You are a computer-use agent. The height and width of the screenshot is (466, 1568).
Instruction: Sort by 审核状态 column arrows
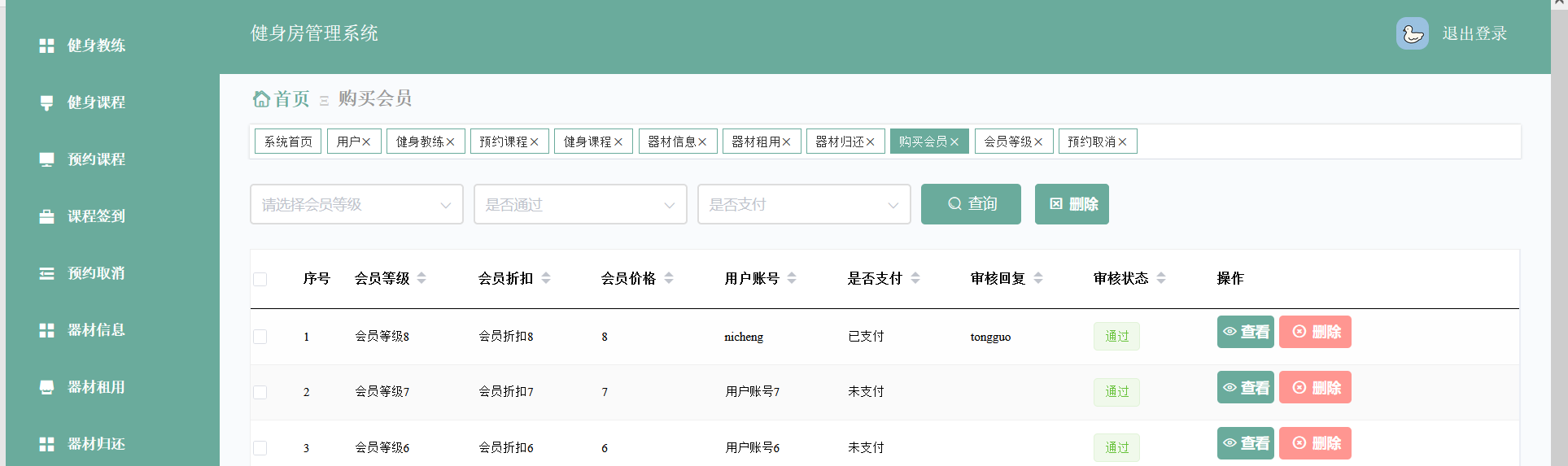pos(1161,278)
